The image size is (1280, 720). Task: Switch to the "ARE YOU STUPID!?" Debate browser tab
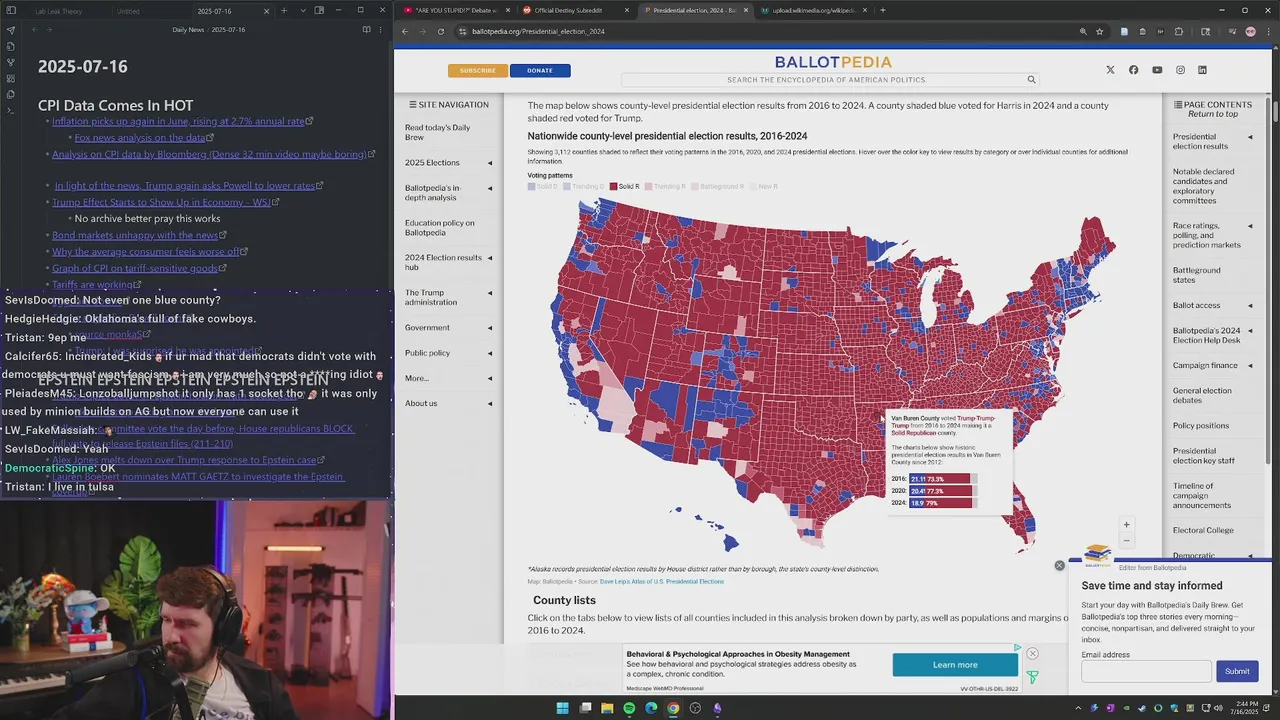click(454, 10)
